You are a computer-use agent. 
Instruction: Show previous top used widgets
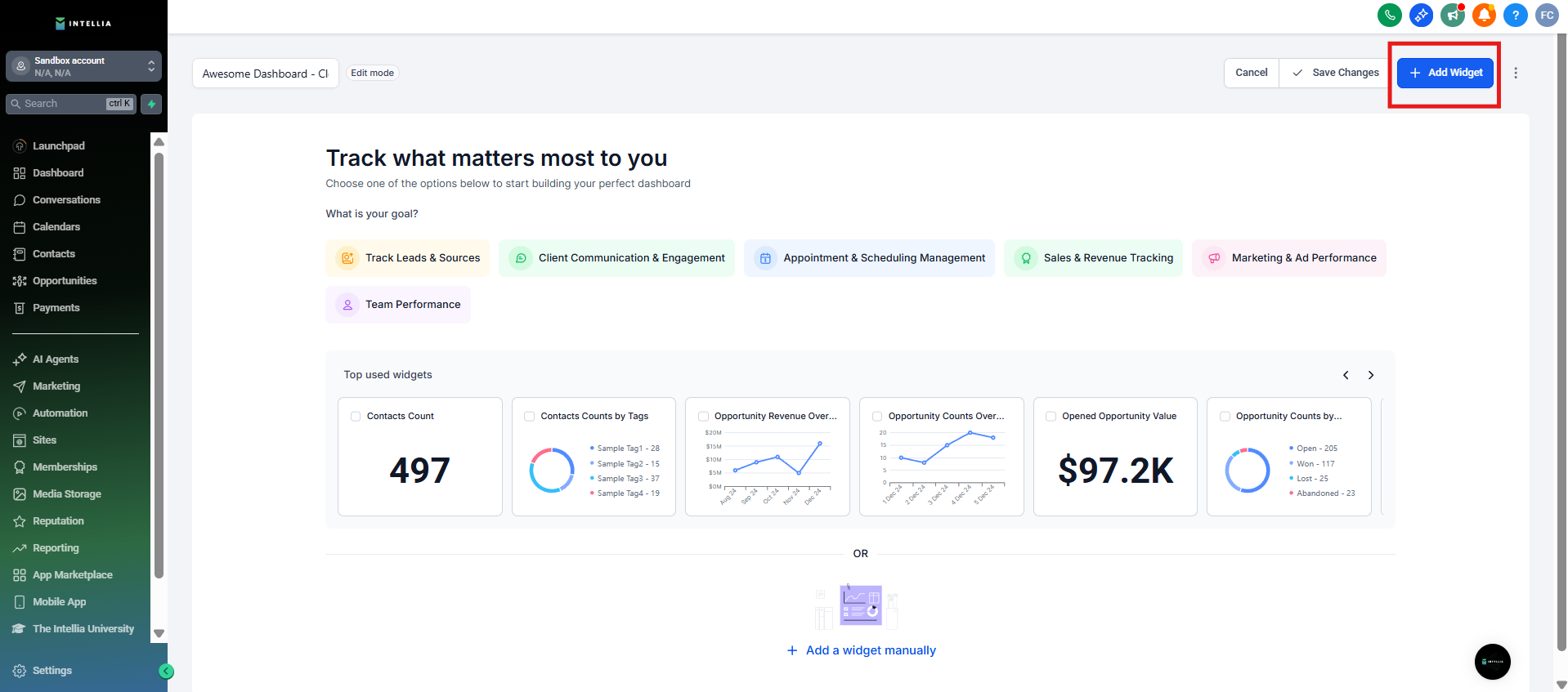[x=1346, y=375]
